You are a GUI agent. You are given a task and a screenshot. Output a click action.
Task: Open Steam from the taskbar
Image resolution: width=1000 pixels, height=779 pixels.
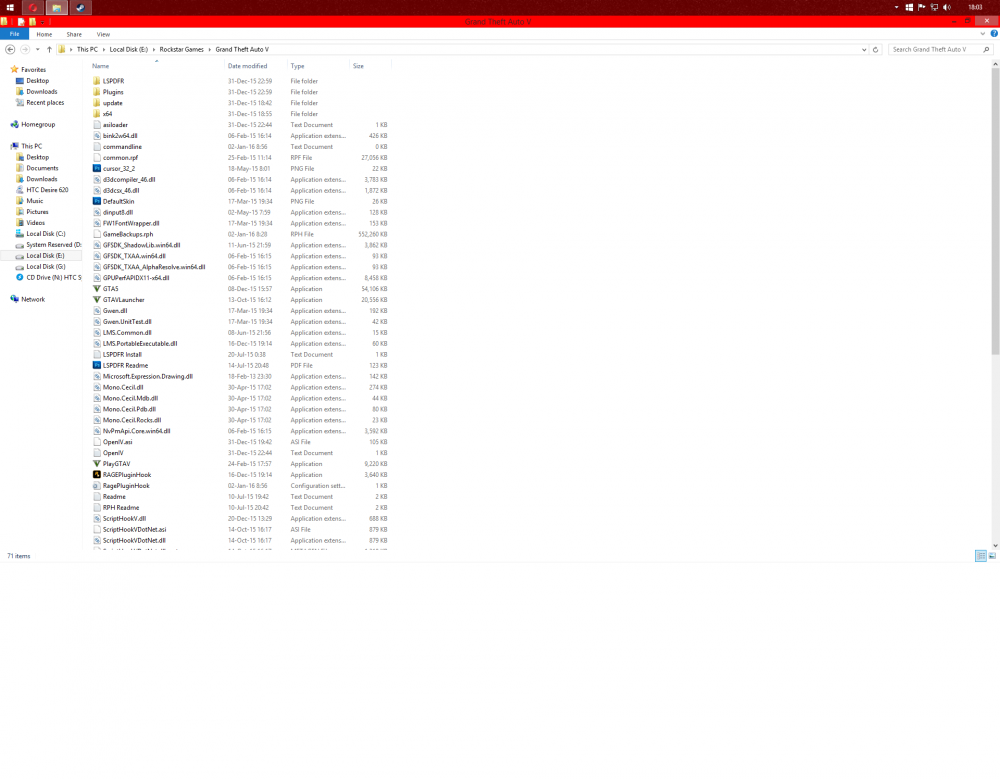pos(80,8)
